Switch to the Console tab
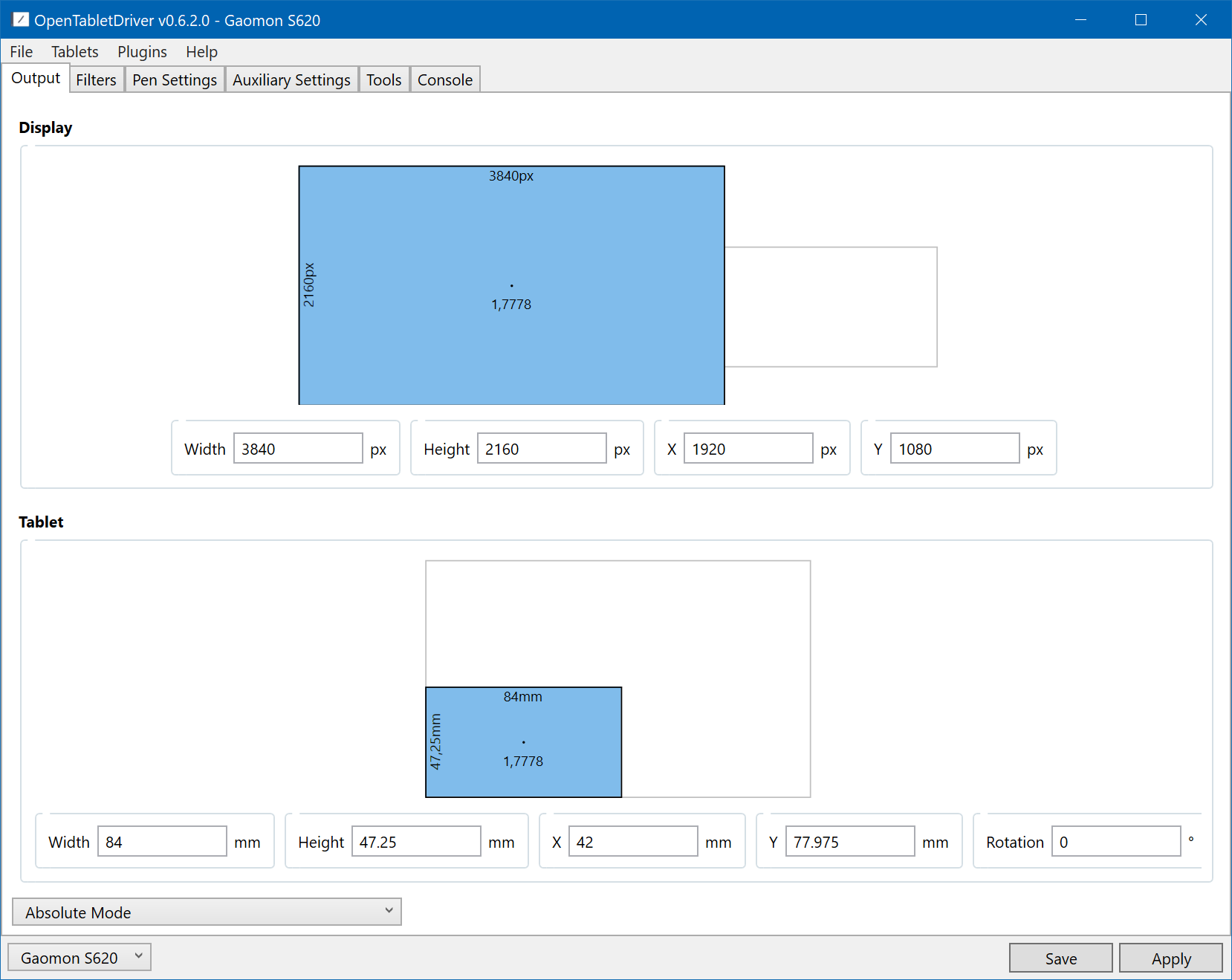The width and height of the screenshot is (1232, 980). click(444, 80)
